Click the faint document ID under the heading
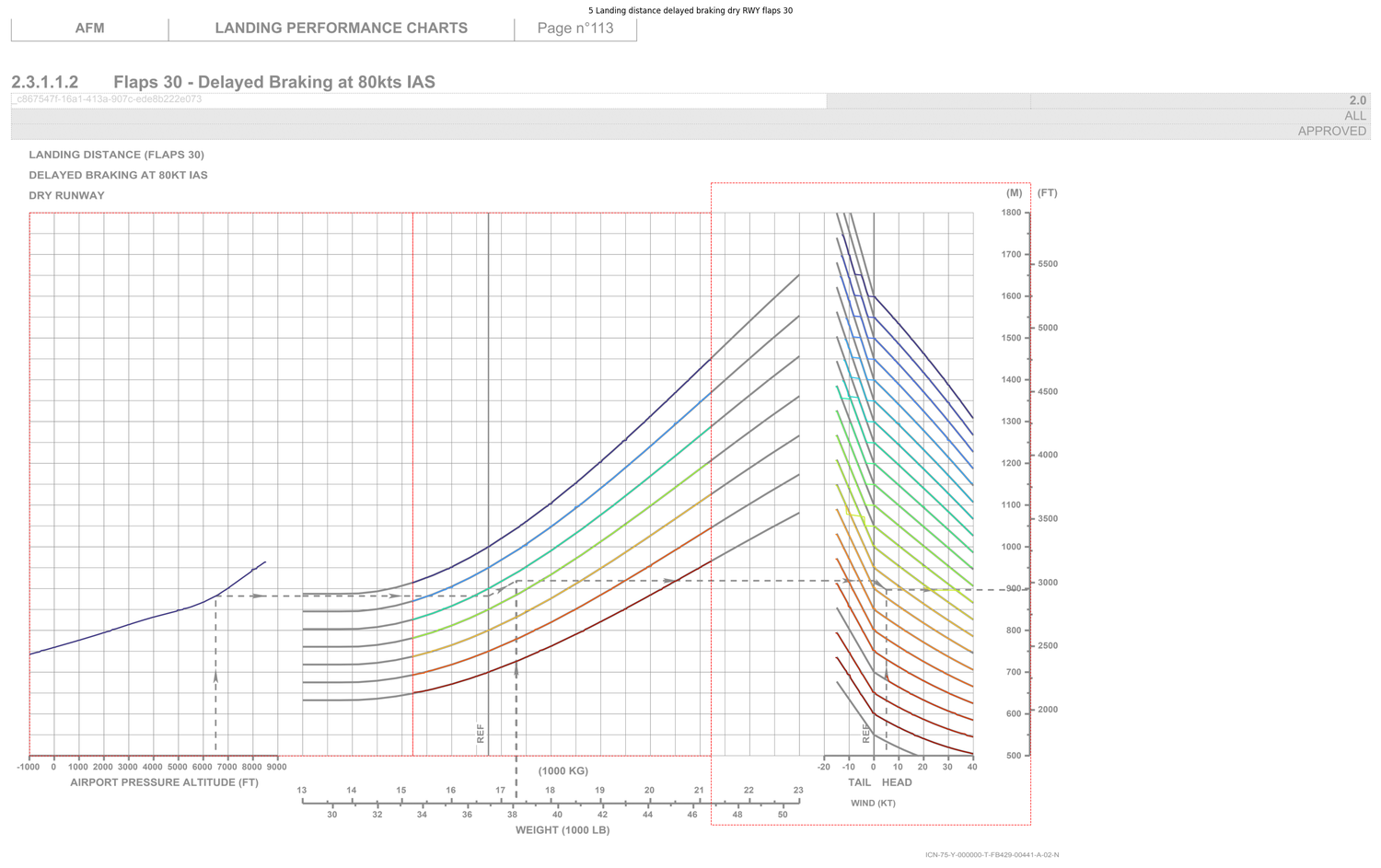The image size is (1381, 868). tap(107, 99)
